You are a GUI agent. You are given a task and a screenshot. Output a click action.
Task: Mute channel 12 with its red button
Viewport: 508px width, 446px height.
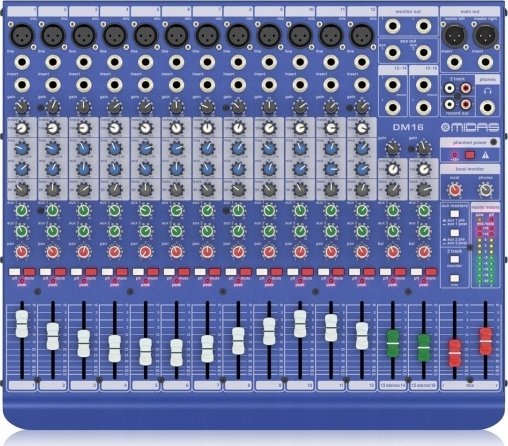[x=369, y=272]
